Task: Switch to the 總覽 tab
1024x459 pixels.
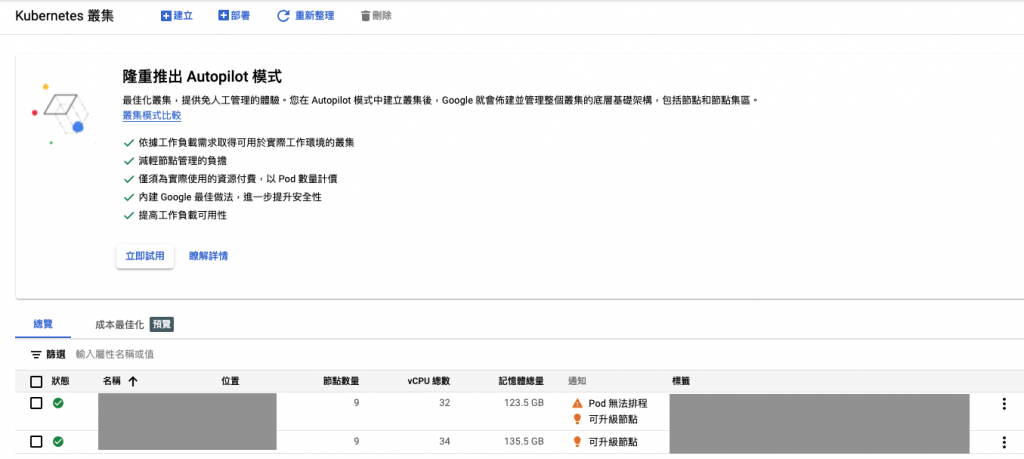Action: pyautogui.click(x=43, y=324)
